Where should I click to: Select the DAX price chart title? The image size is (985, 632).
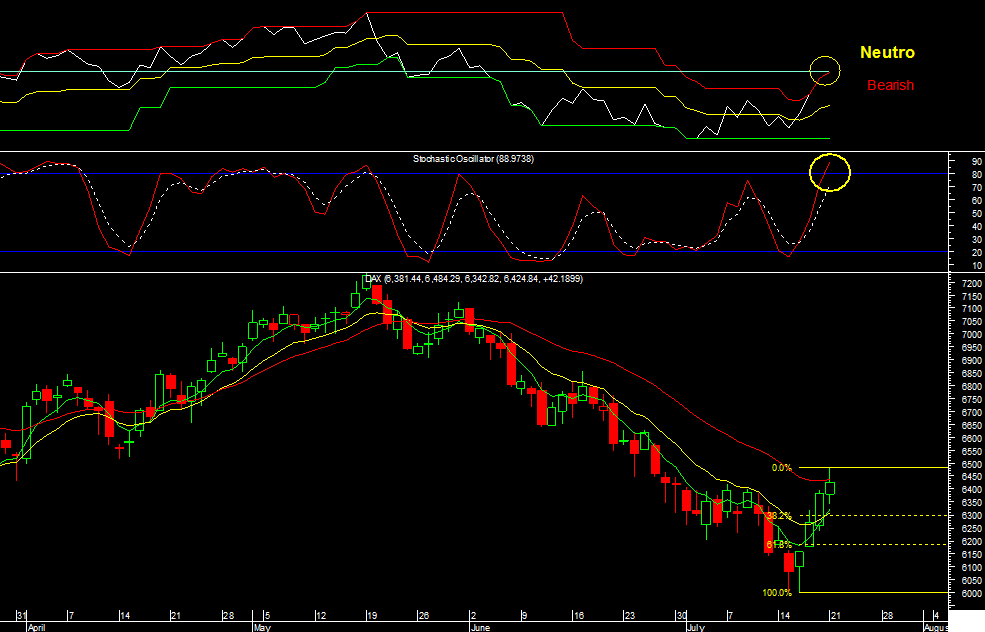pos(474,278)
